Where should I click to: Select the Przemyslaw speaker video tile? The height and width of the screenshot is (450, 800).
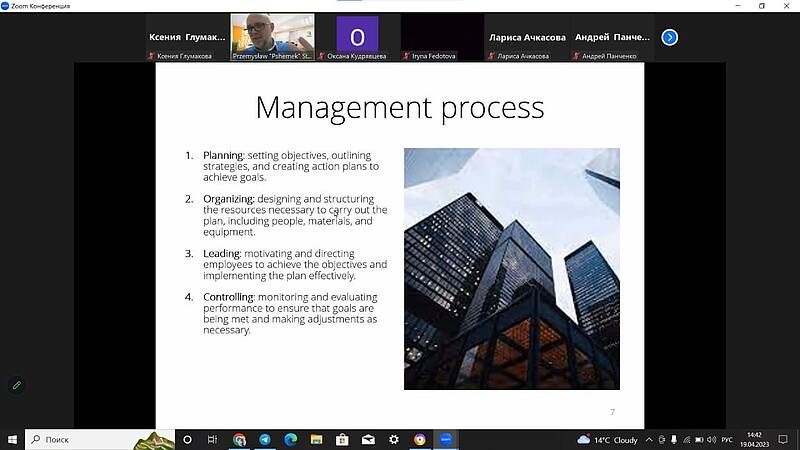(x=272, y=37)
